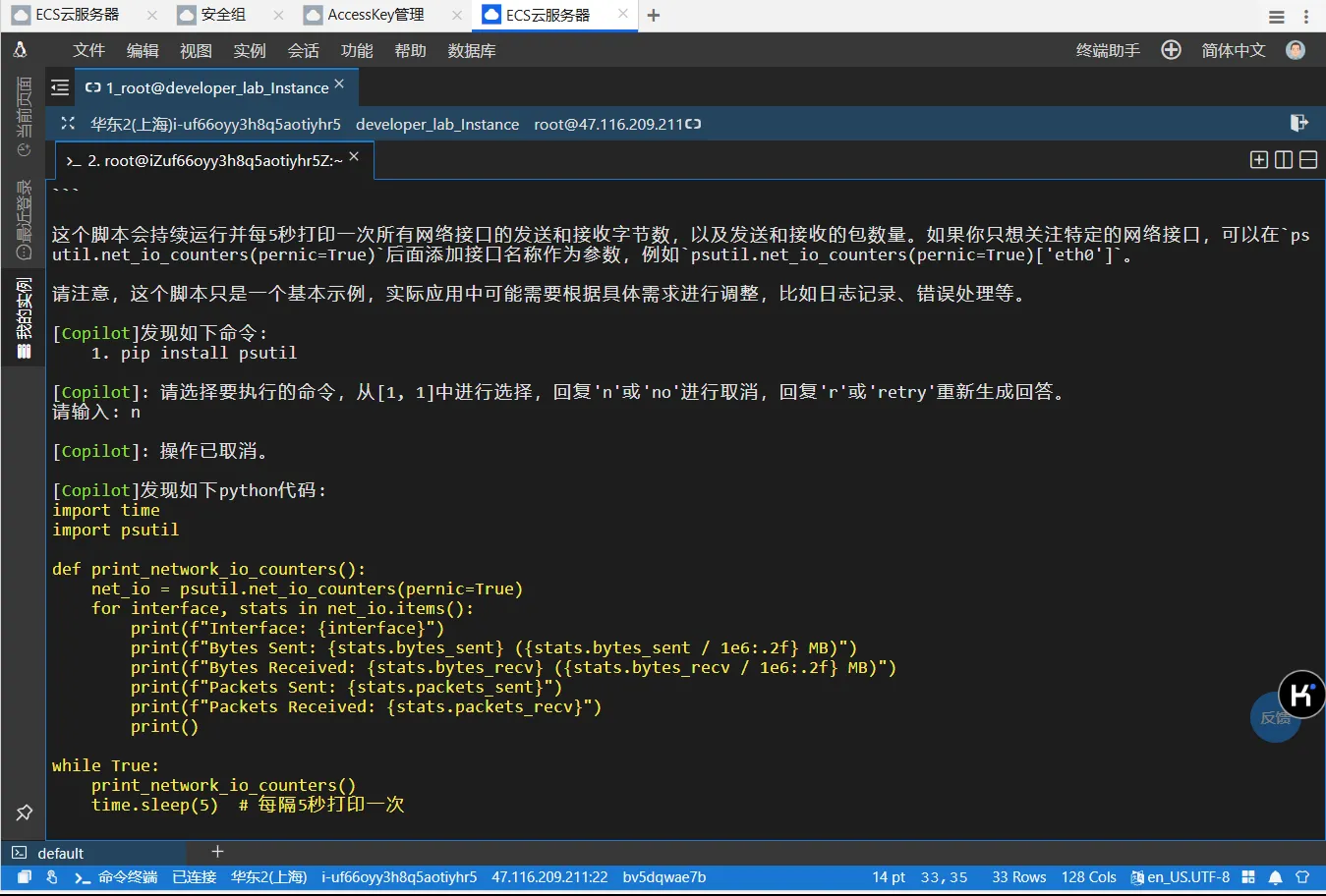Click the new terminal pane plus icon
The width and height of the screenshot is (1326, 896).
1258,159
